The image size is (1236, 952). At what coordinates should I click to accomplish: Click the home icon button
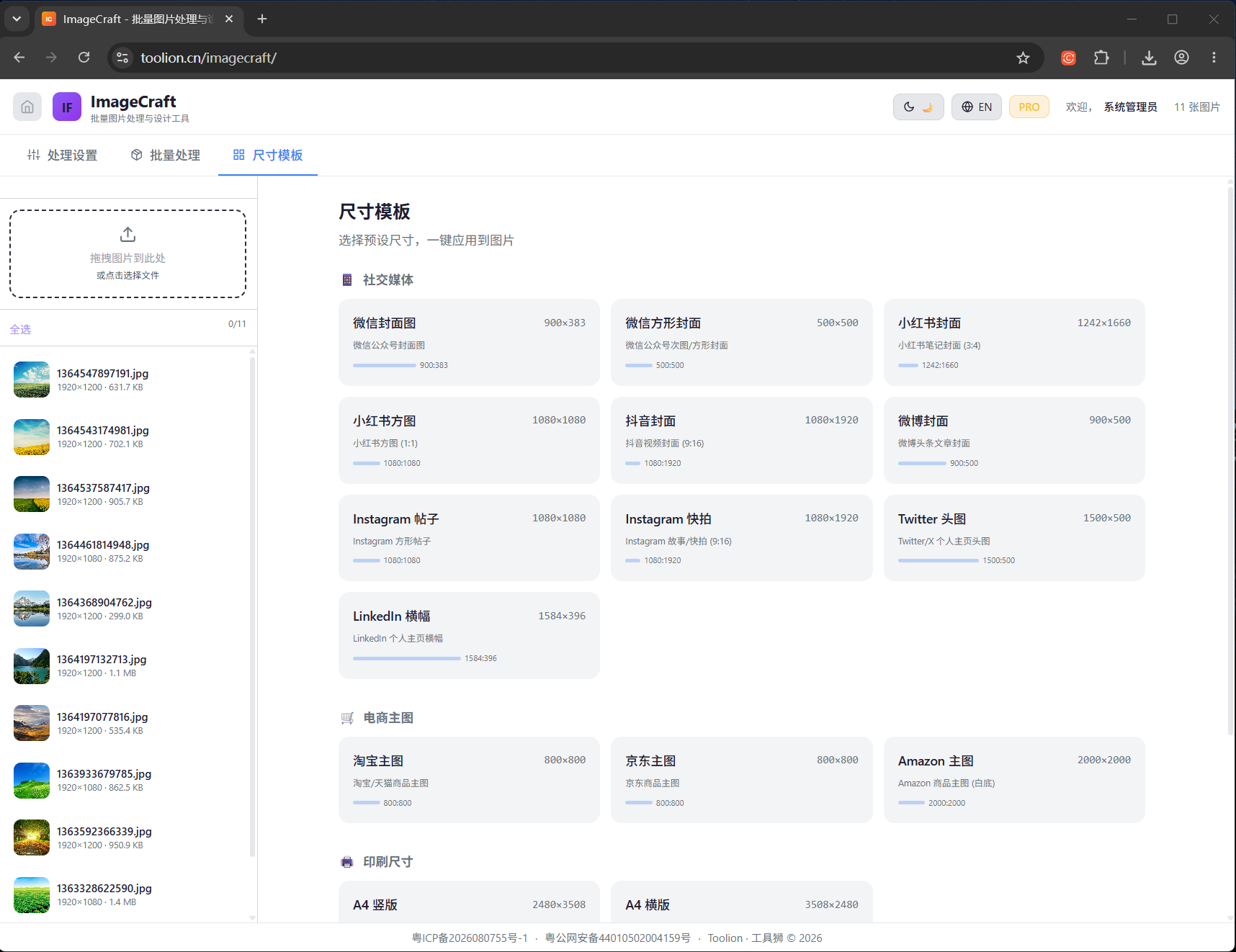coord(27,107)
